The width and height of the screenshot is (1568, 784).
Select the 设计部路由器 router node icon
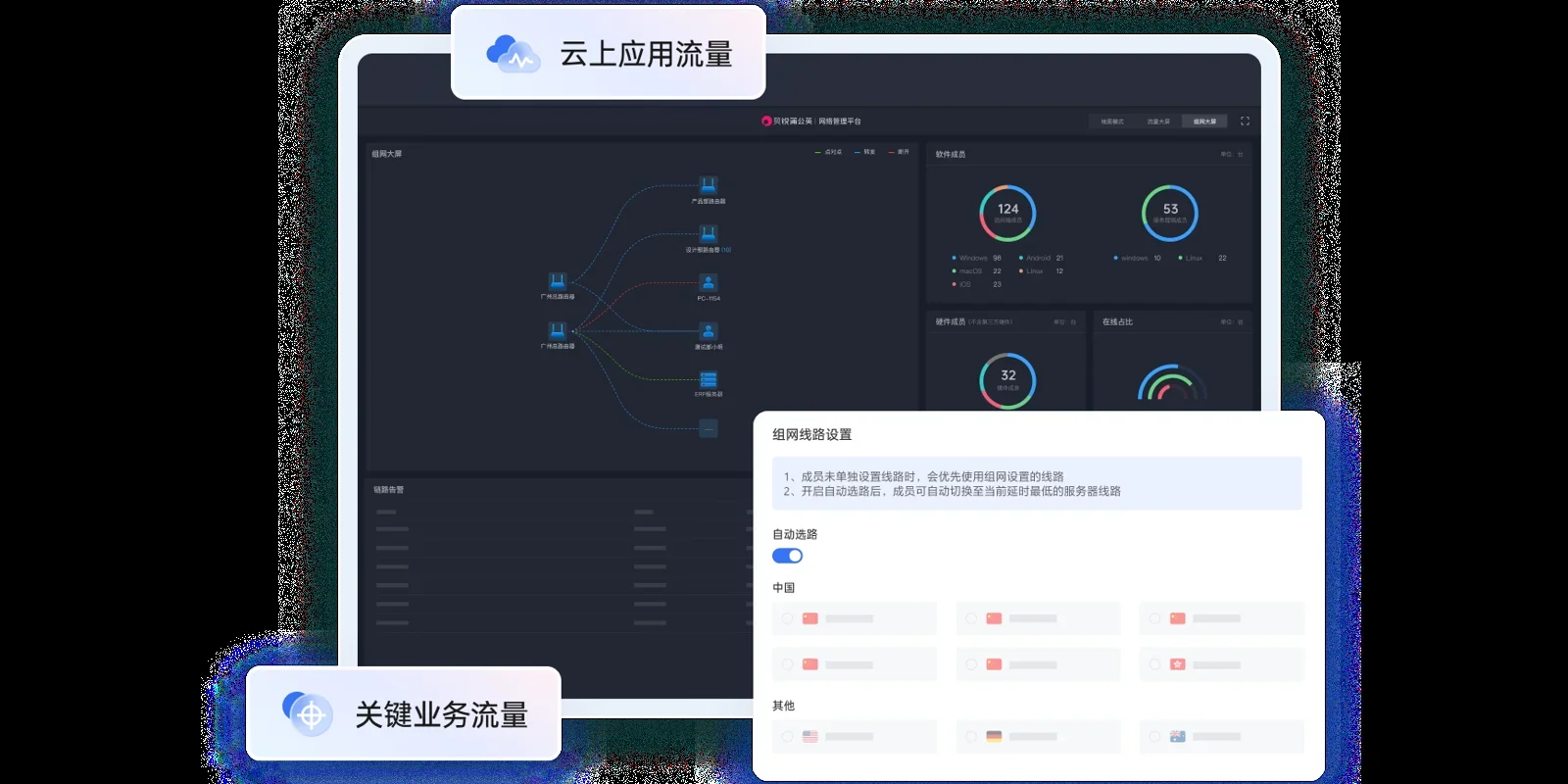(709, 233)
